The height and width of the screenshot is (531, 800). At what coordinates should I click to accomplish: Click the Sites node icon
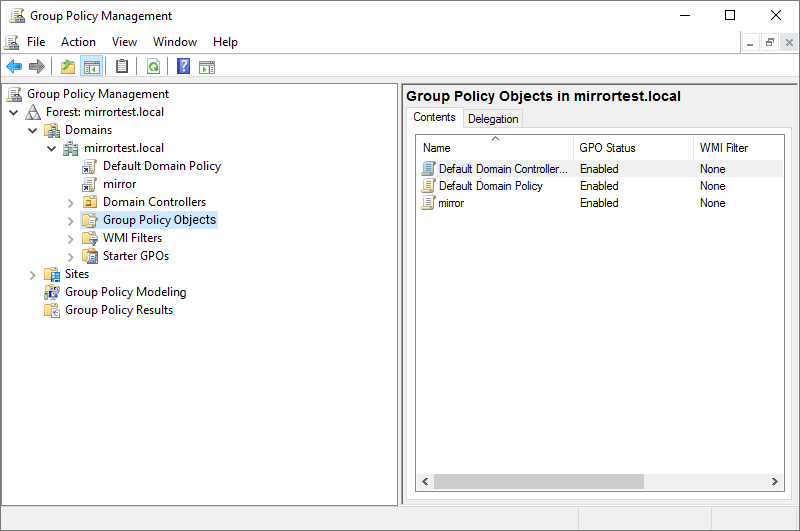(x=52, y=274)
